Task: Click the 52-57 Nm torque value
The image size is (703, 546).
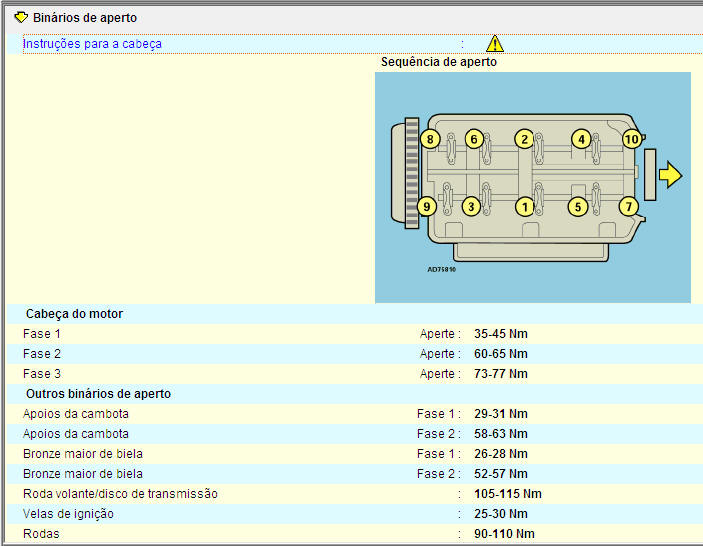Action: click(x=501, y=474)
